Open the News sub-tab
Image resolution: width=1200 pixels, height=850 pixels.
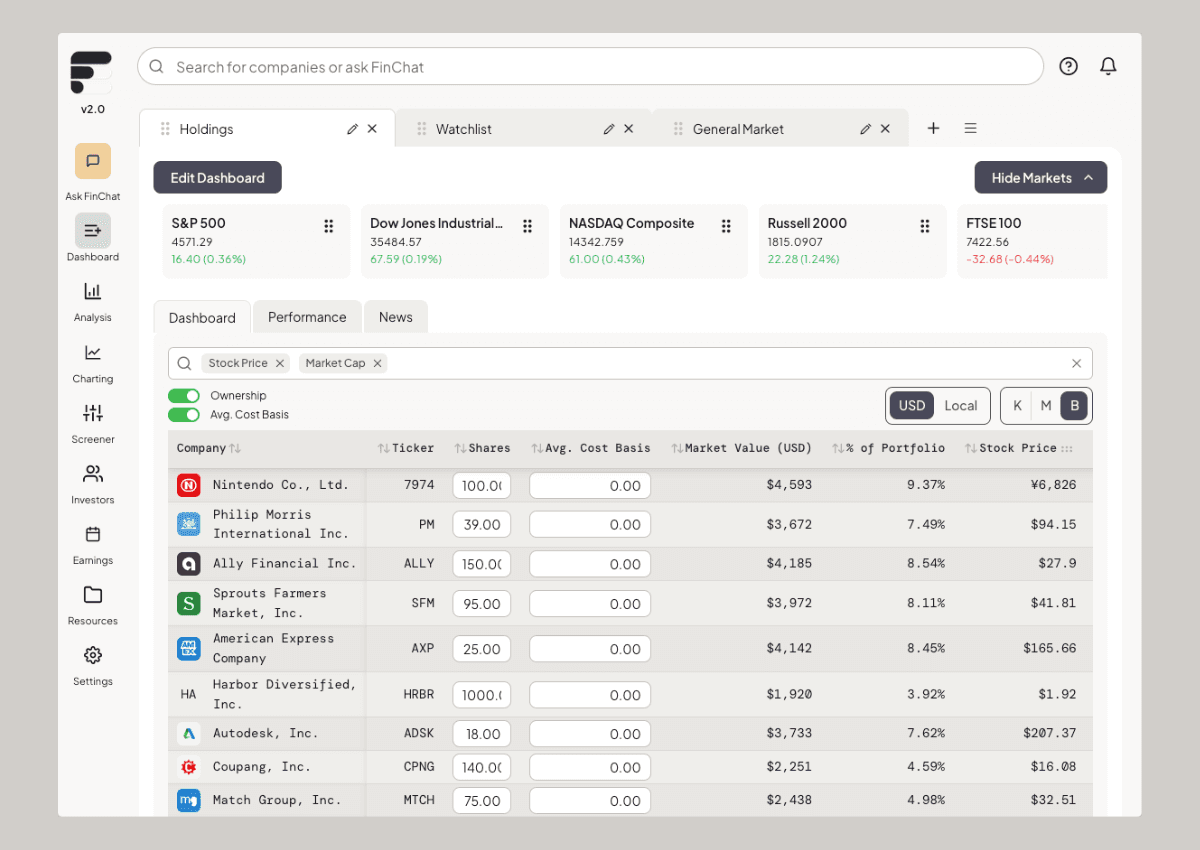coord(395,317)
